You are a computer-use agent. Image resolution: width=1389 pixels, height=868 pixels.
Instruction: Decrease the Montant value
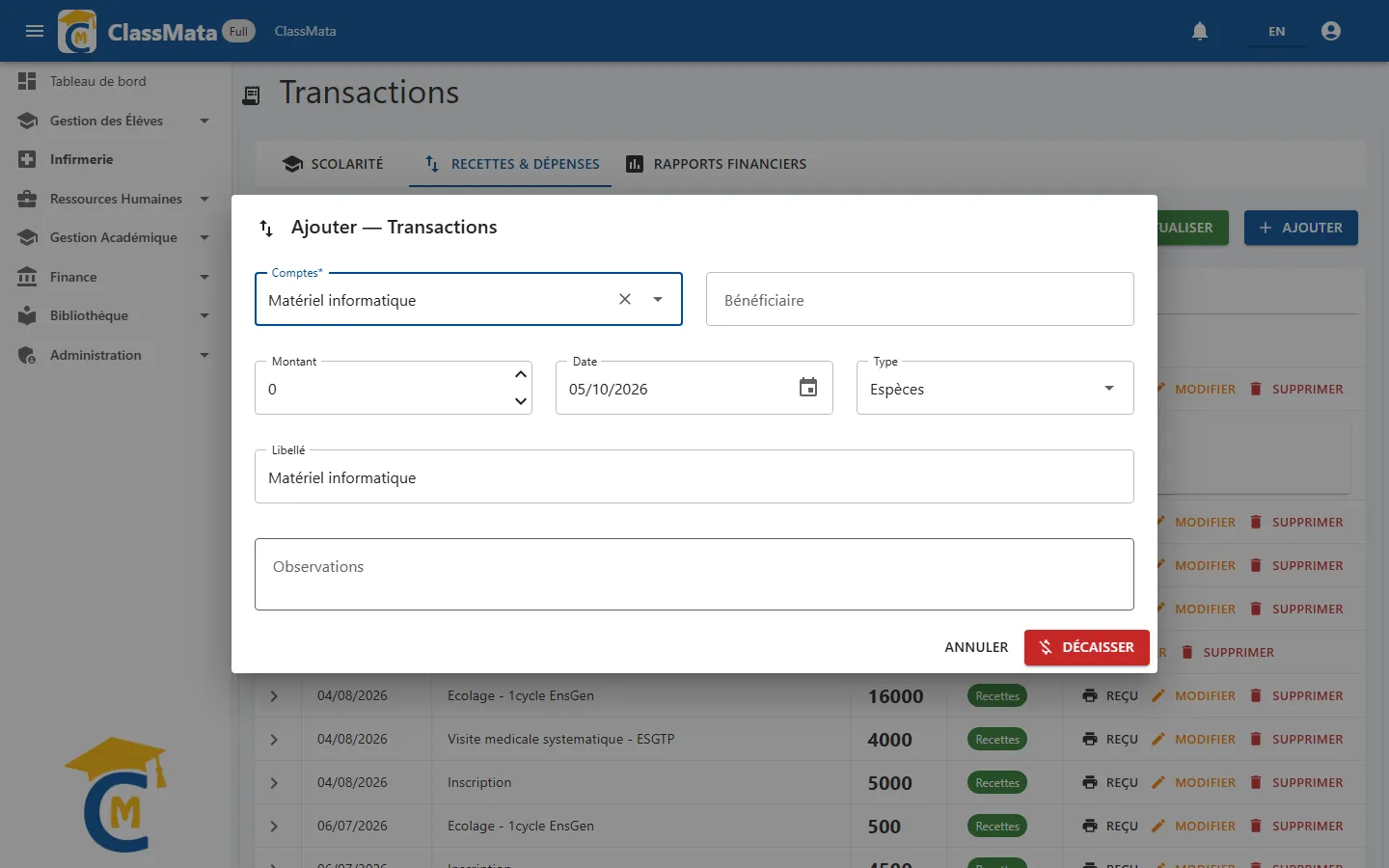coord(521,401)
